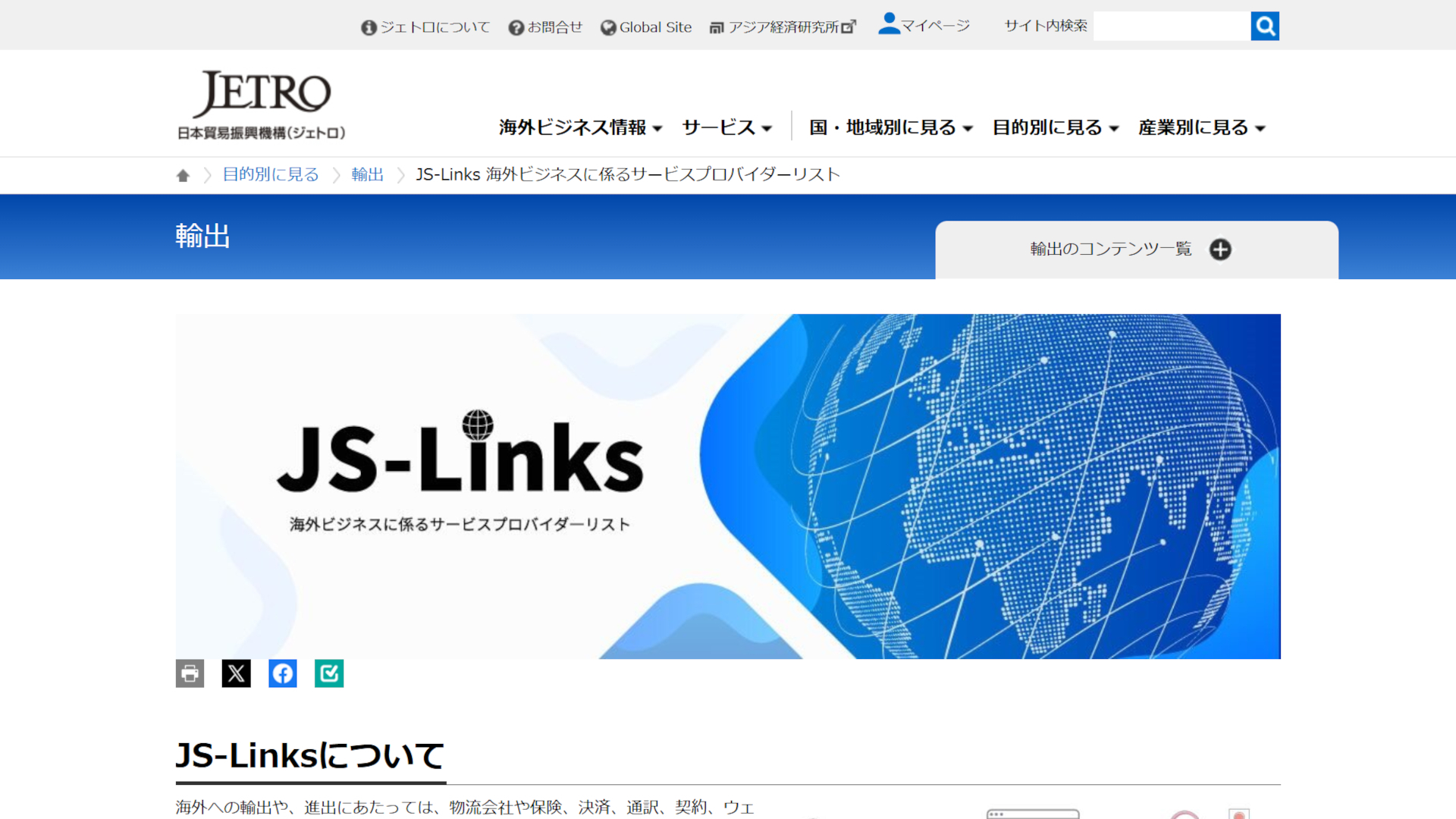Expand 国・地域別に見る menu
Viewport: 1456px width, 819px height.
click(890, 127)
